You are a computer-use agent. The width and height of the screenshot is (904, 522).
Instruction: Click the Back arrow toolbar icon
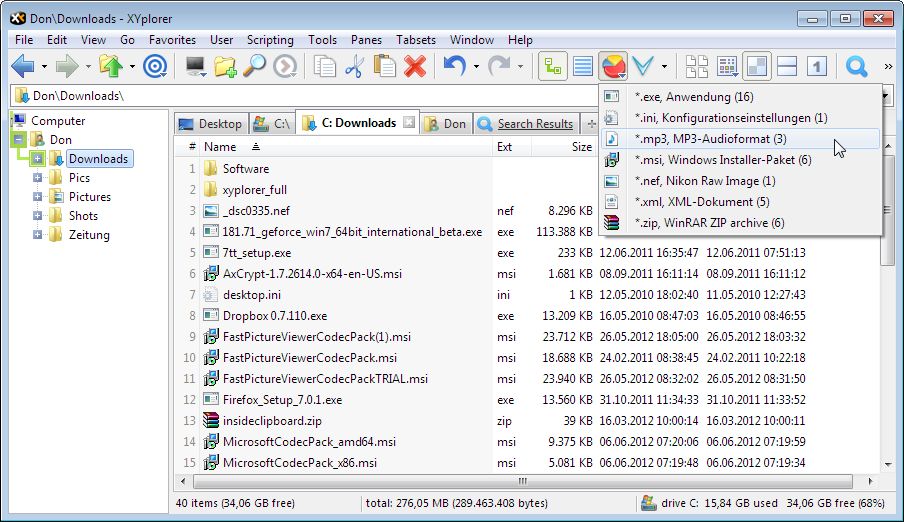tap(22, 66)
